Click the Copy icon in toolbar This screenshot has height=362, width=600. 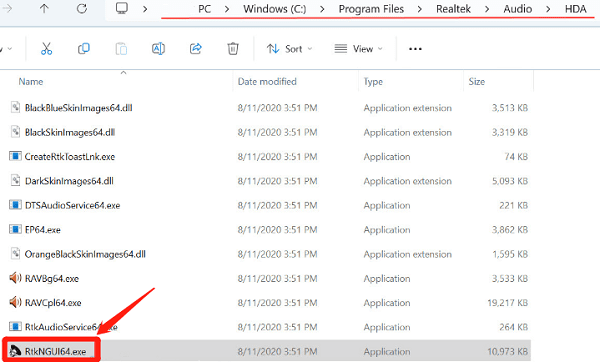click(83, 49)
